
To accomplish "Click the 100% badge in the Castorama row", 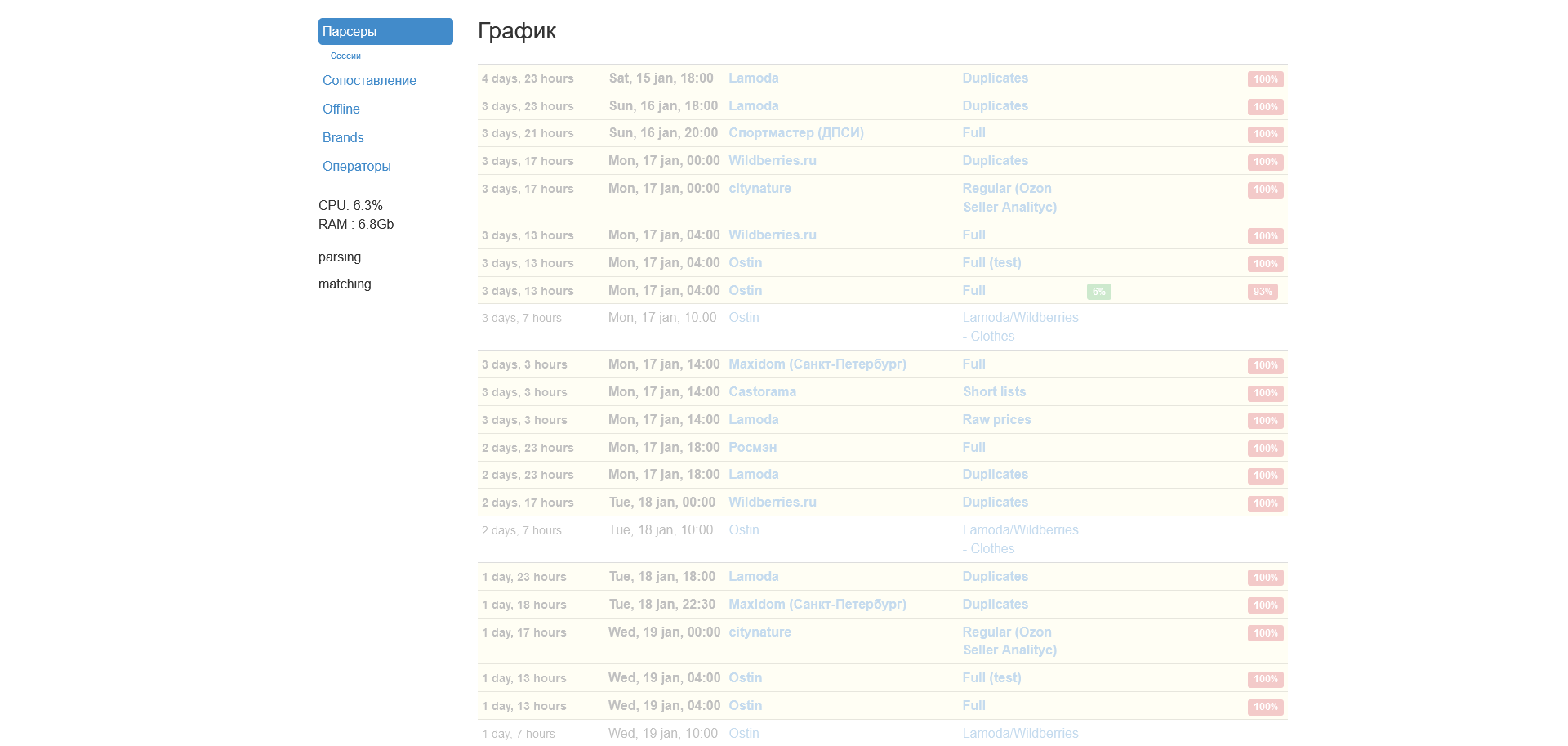I will tap(1265, 393).
